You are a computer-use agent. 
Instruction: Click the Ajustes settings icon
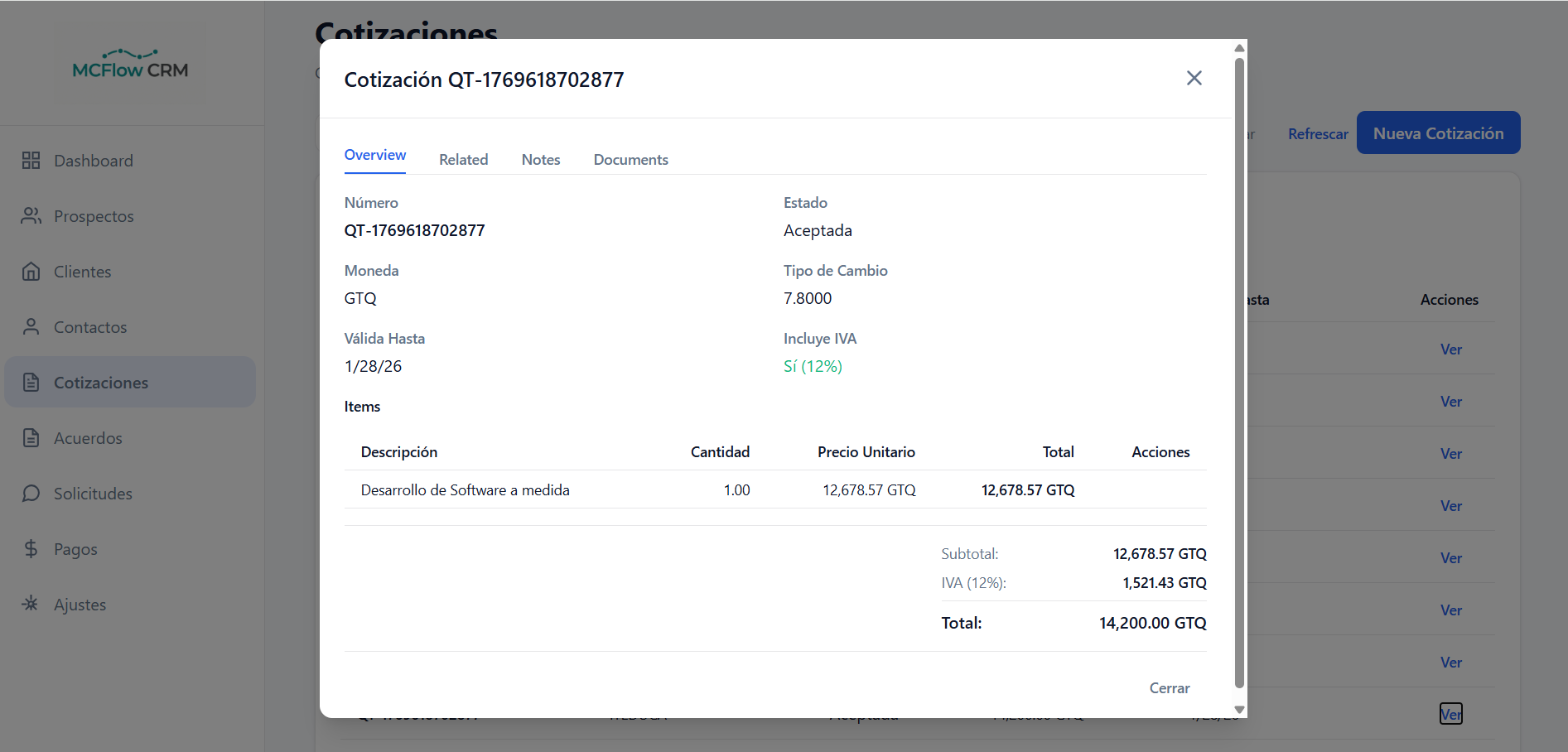31,604
